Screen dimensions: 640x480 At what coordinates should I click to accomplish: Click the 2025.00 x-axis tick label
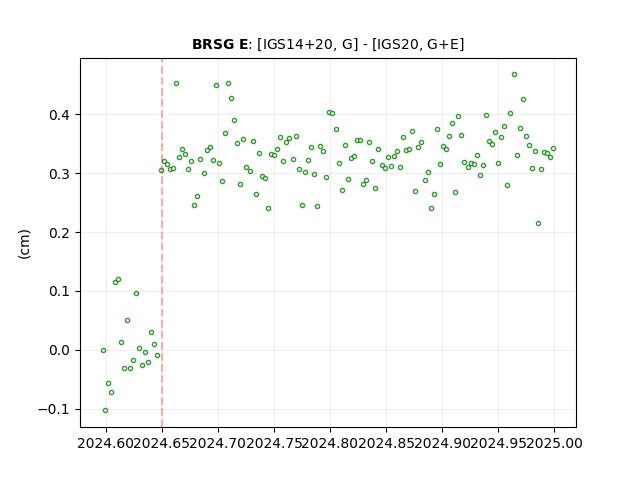[554, 443]
